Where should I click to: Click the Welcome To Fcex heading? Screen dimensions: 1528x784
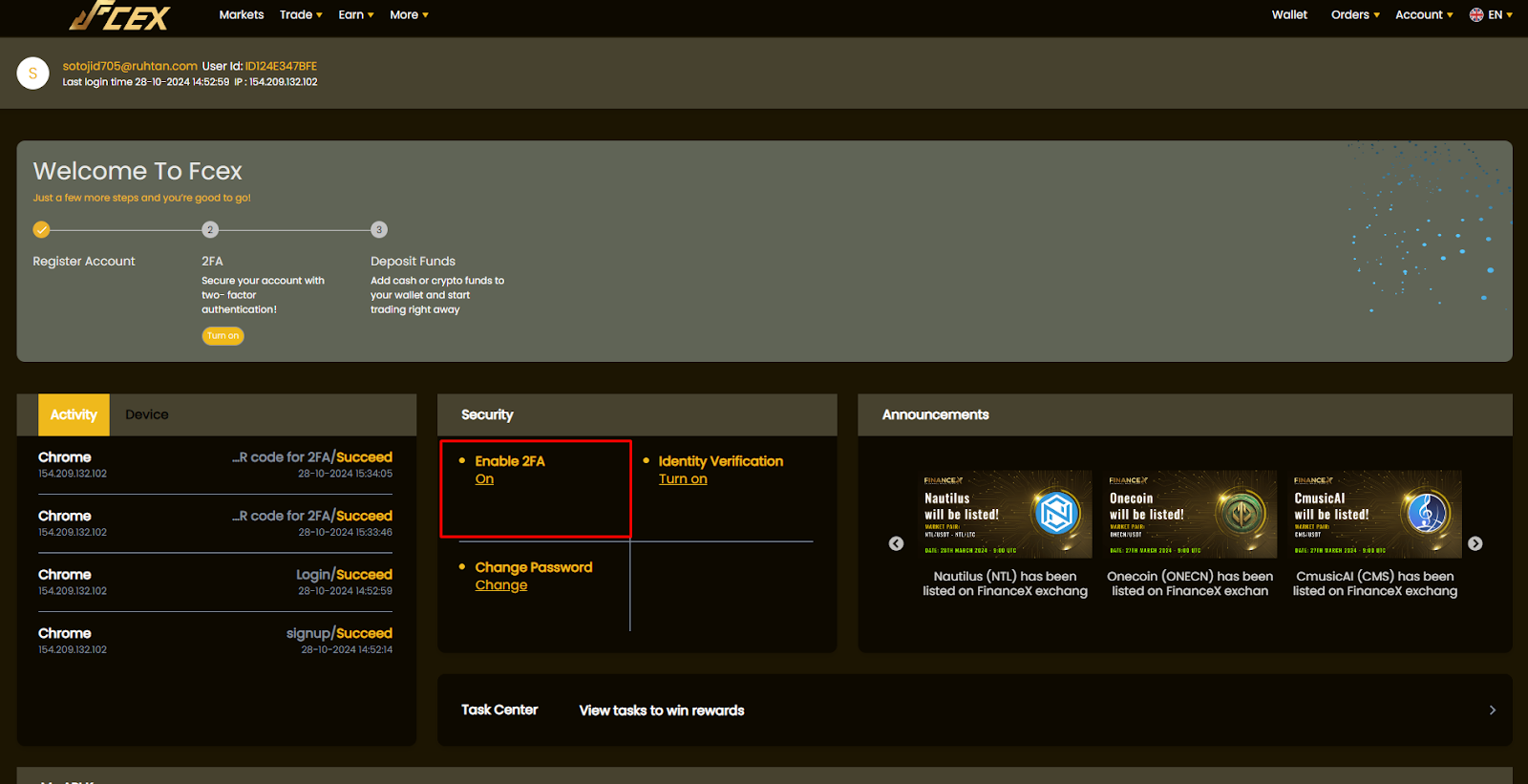[138, 171]
